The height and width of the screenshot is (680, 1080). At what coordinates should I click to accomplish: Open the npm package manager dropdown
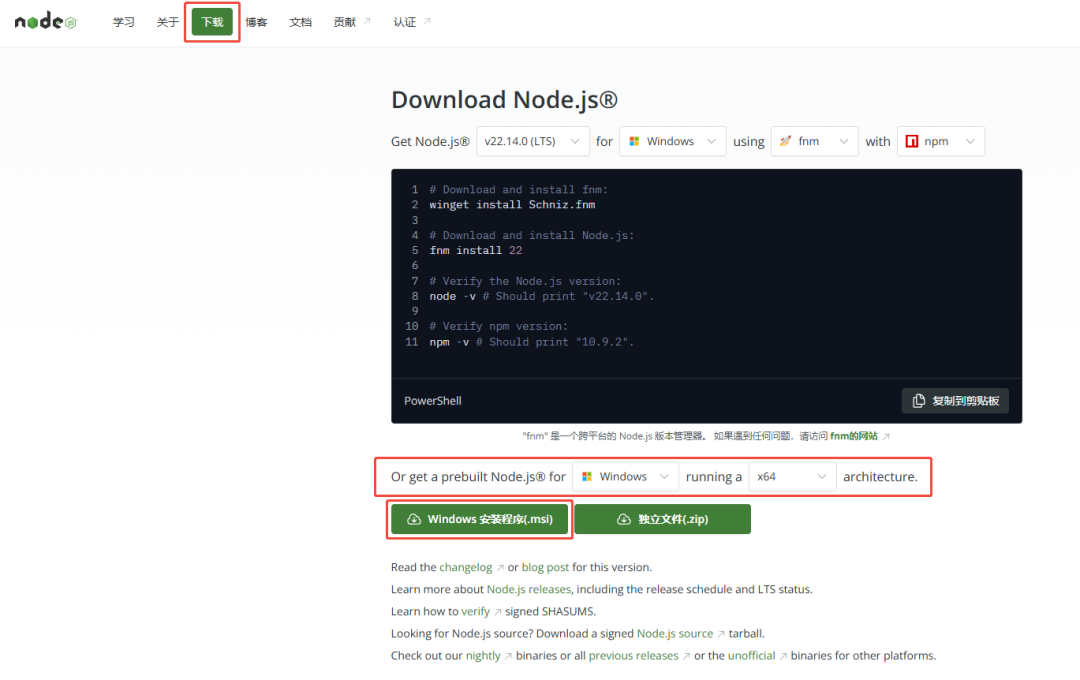[x=940, y=141]
